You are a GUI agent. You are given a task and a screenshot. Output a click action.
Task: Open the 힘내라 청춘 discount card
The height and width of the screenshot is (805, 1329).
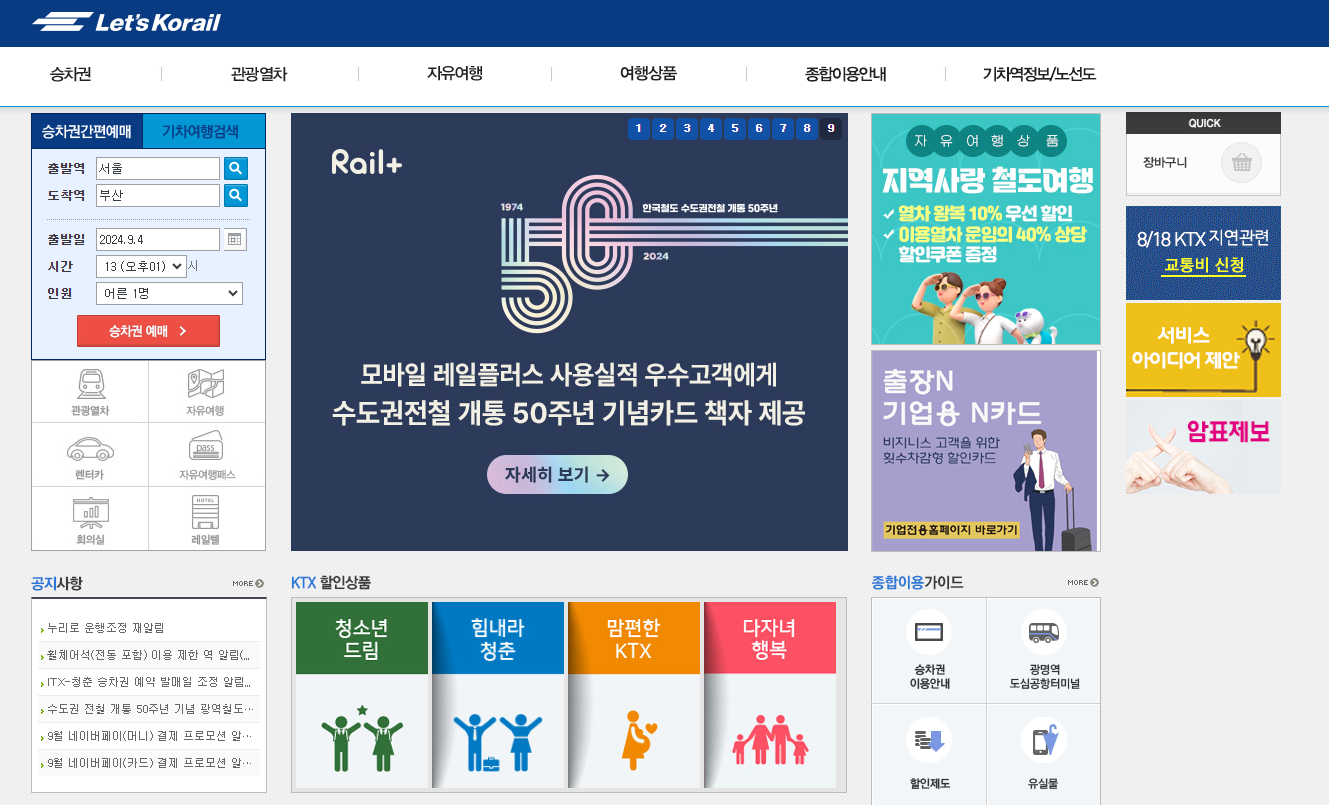tap(498, 695)
